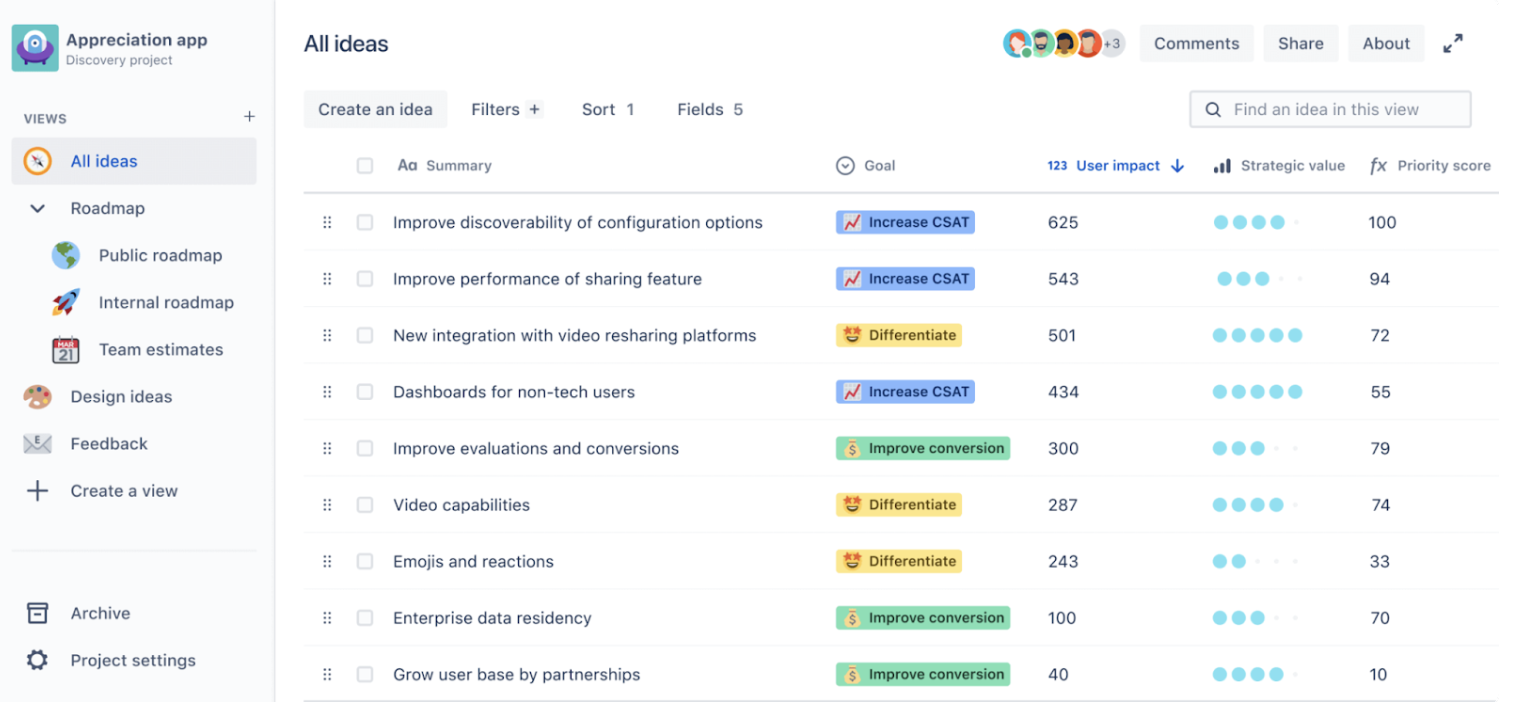Open the Filters dropdown

point(505,109)
